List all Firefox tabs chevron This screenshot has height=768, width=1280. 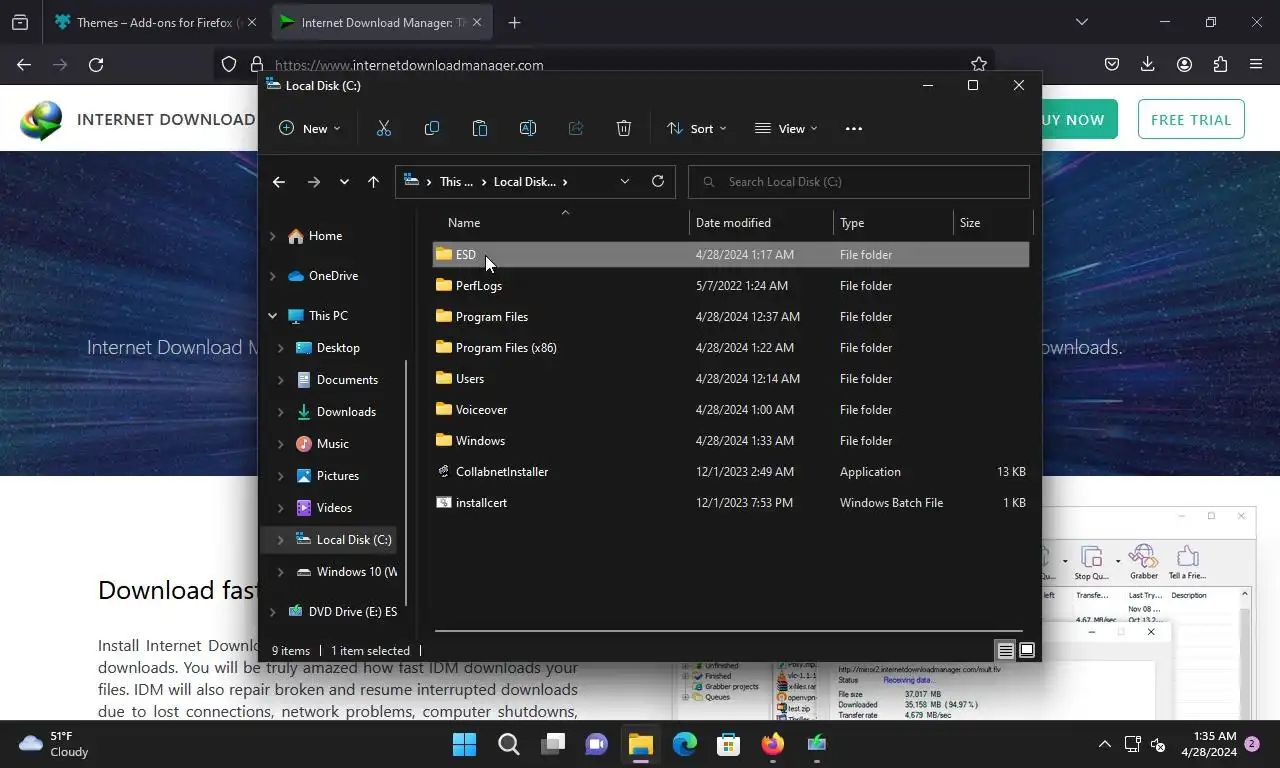point(1081,22)
